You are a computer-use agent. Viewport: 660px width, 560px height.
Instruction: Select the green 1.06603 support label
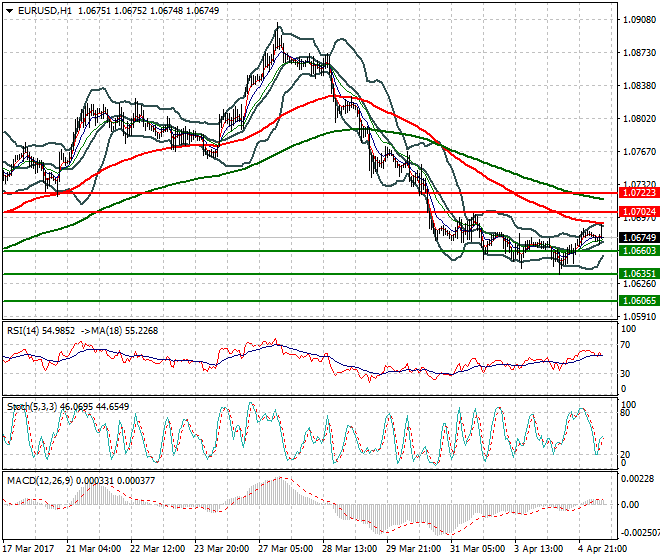(639, 251)
